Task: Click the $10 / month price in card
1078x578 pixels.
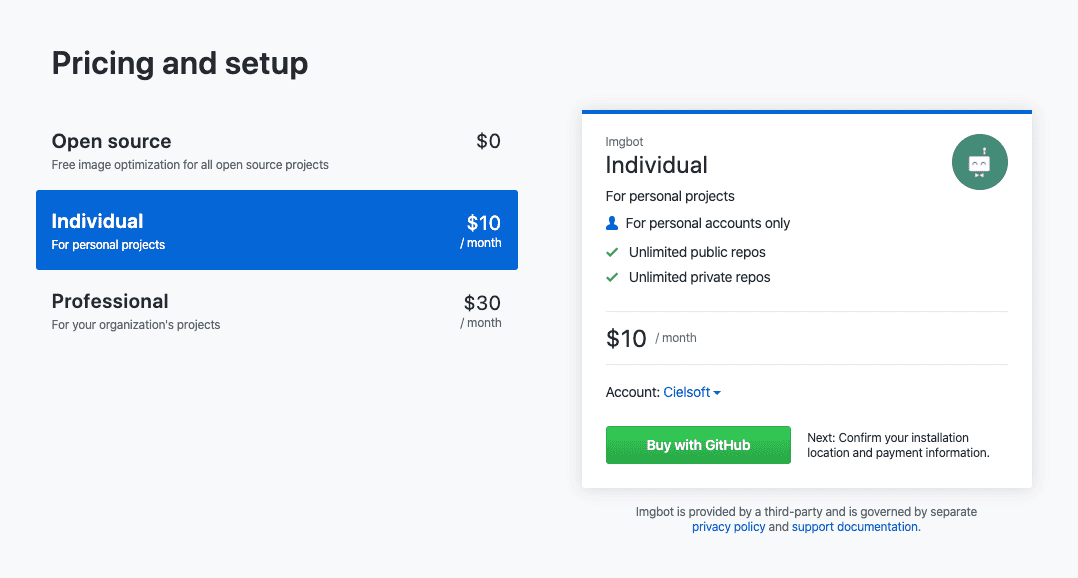Action: point(651,338)
